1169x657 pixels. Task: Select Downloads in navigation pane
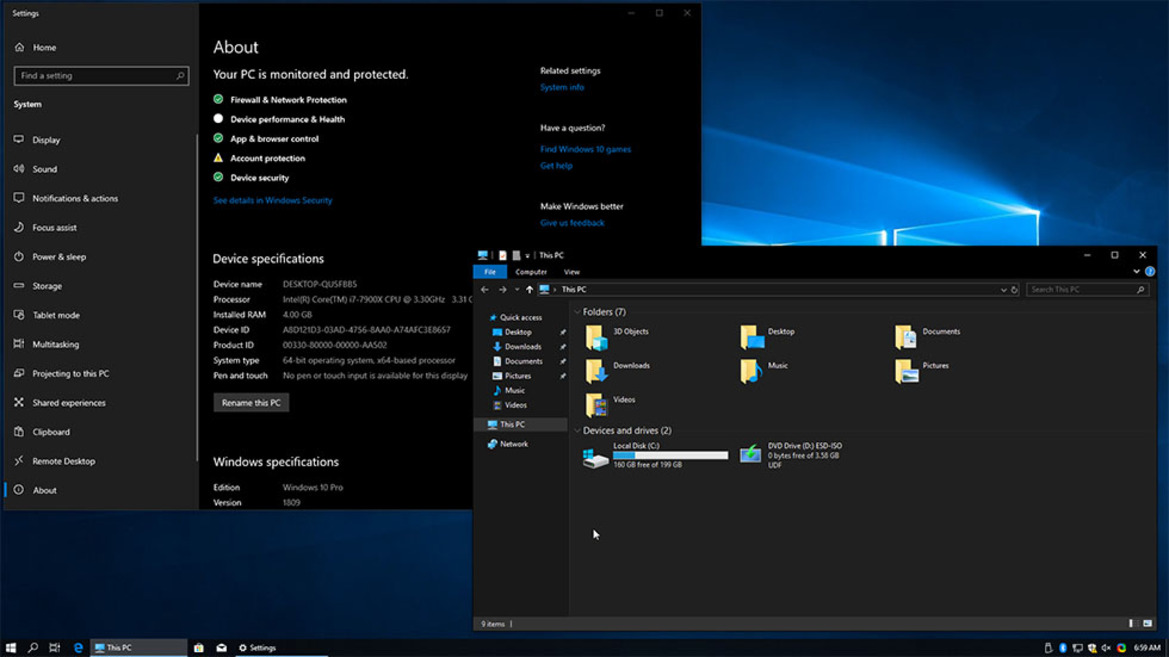click(x=517, y=347)
